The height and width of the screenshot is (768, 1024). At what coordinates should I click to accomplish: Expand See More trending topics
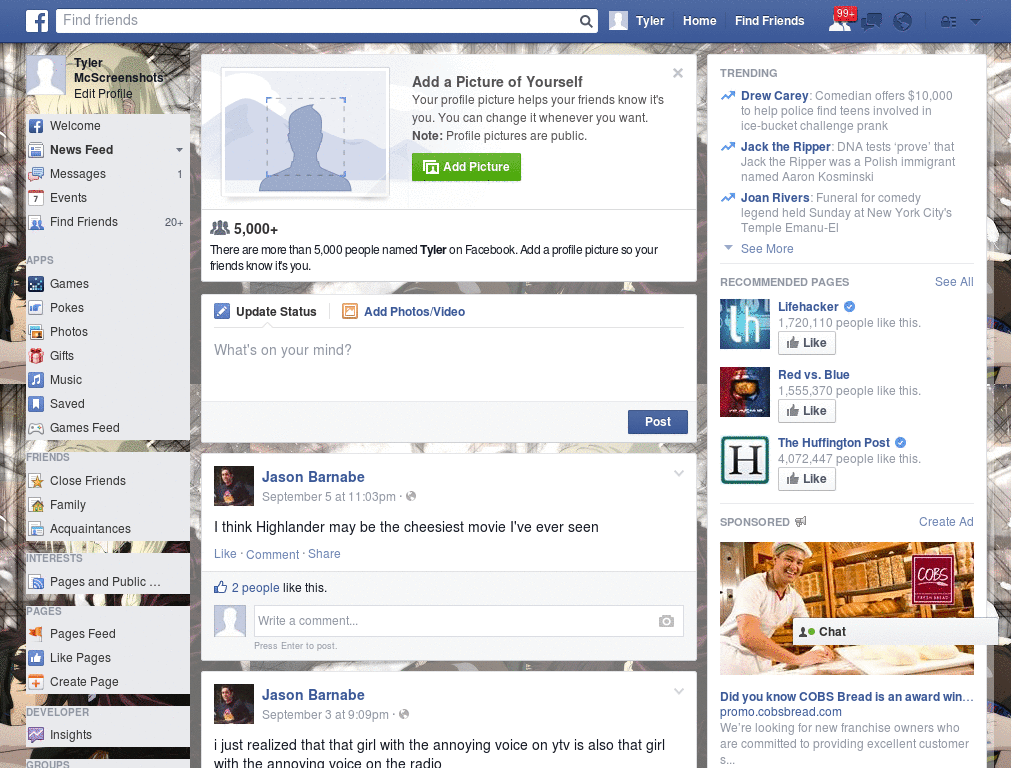point(767,249)
